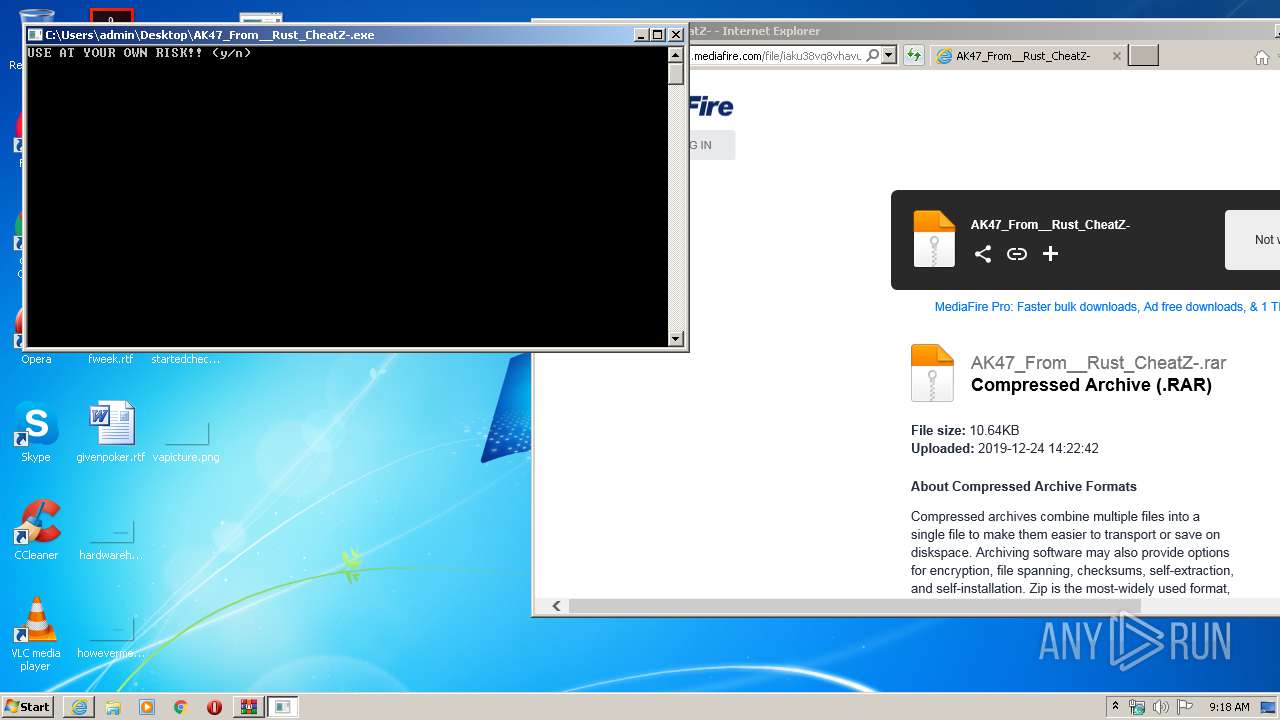Click the share icon in MediaFire file banner
This screenshot has height=720, width=1280.
tap(983, 254)
